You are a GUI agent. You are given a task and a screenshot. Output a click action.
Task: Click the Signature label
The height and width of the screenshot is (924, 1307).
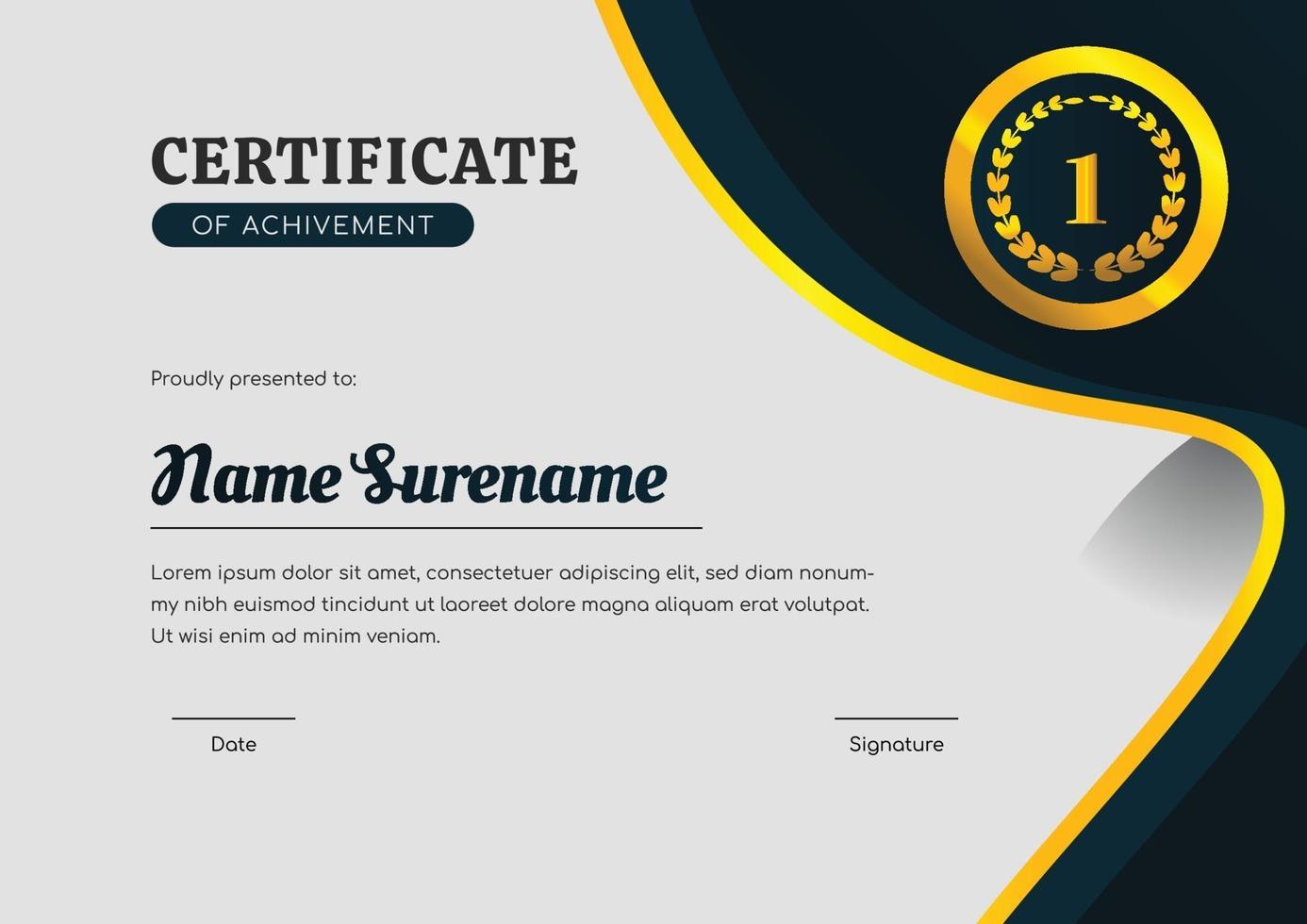(x=896, y=745)
